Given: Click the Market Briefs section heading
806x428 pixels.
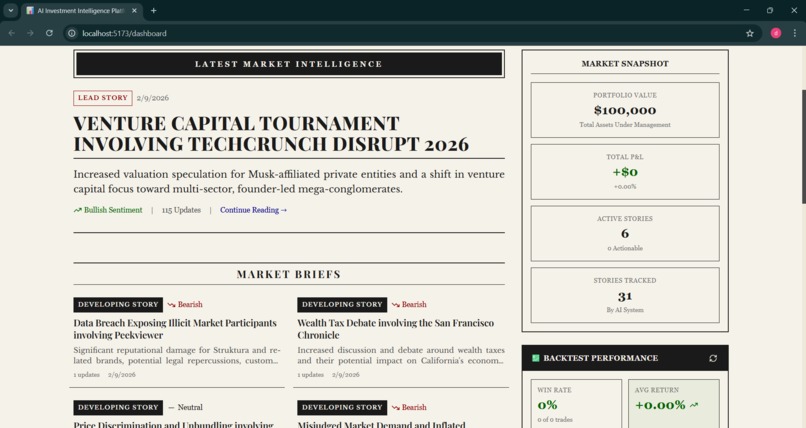Looking at the screenshot, I should point(289,274).
